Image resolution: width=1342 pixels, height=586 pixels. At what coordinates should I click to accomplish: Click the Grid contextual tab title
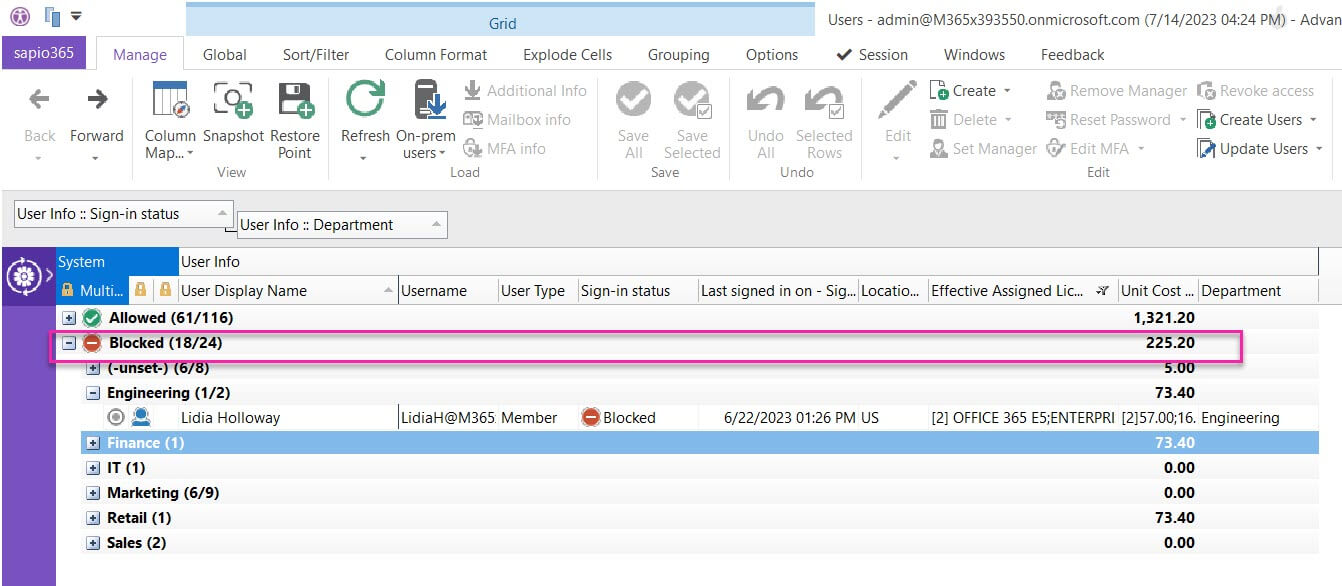pos(502,23)
